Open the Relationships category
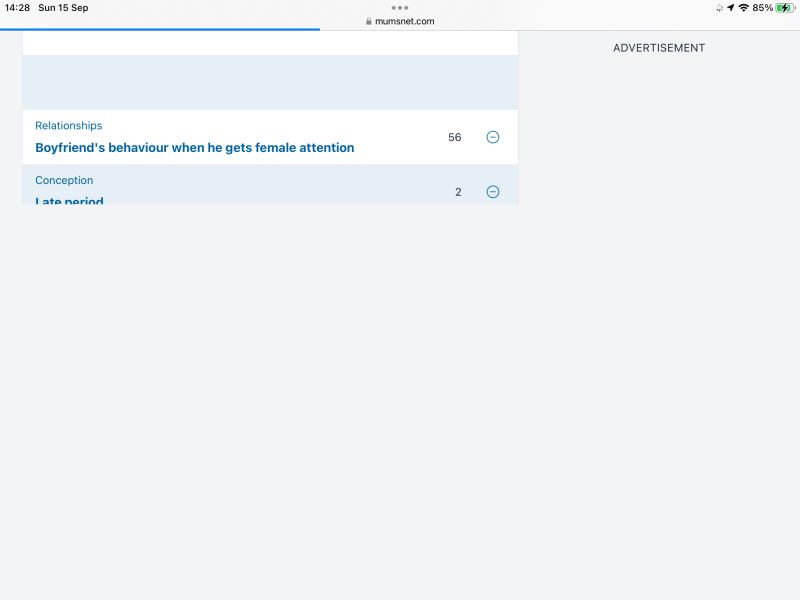The height and width of the screenshot is (600, 800). [x=68, y=126]
